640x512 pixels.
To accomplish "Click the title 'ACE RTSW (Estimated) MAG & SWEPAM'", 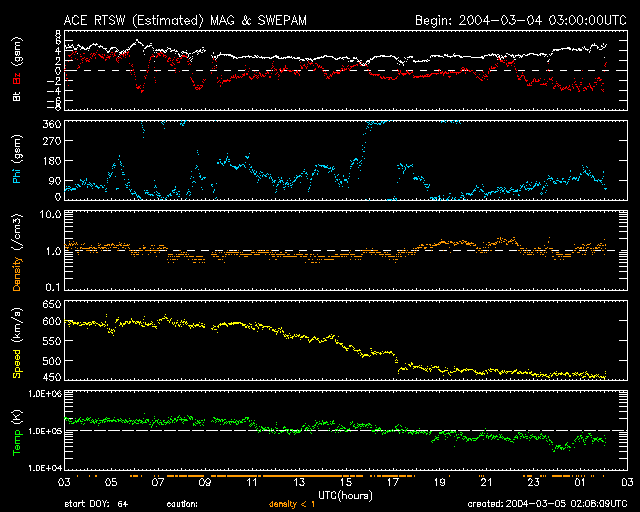I will pyautogui.click(x=185, y=20).
